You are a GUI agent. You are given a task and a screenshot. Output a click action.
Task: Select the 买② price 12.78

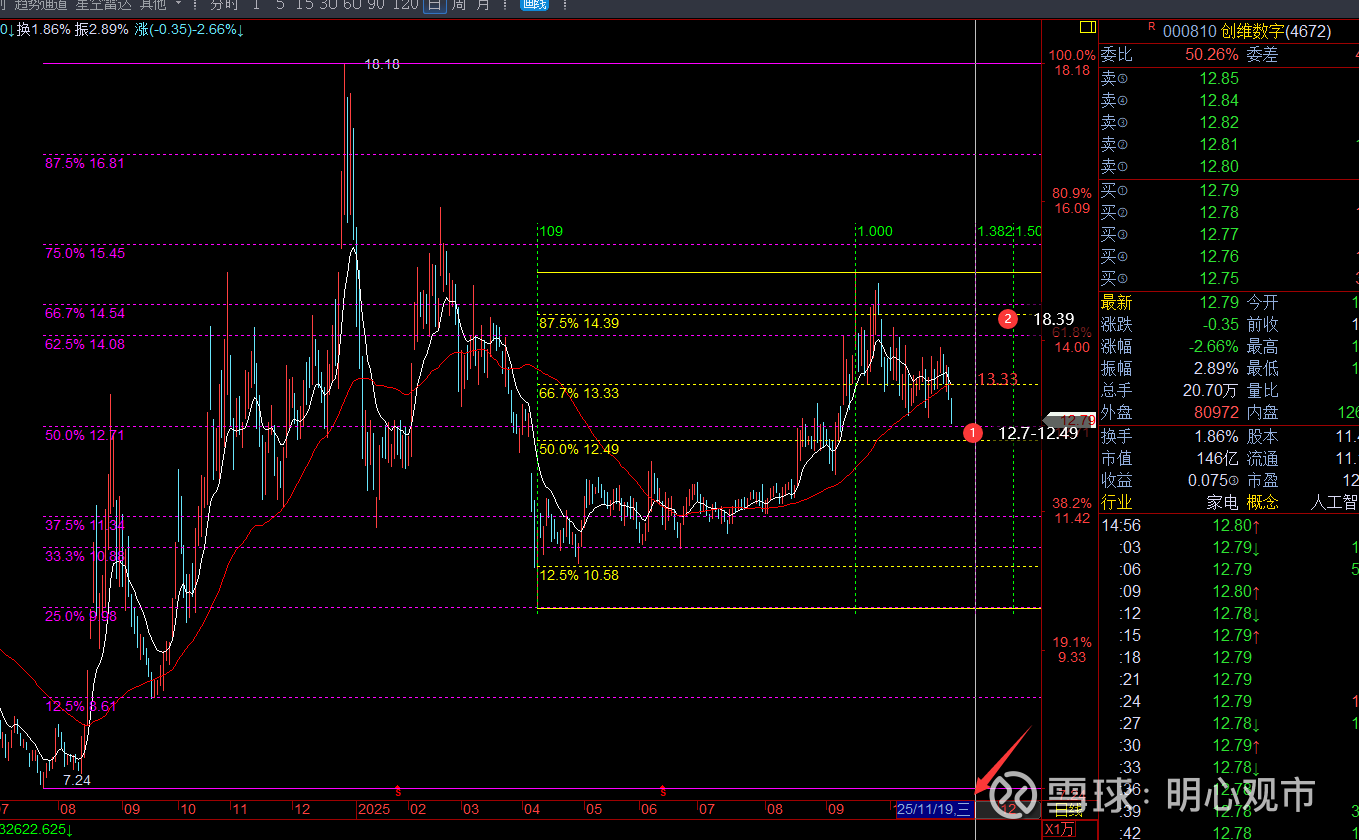pyautogui.click(x=1219, y=212)
